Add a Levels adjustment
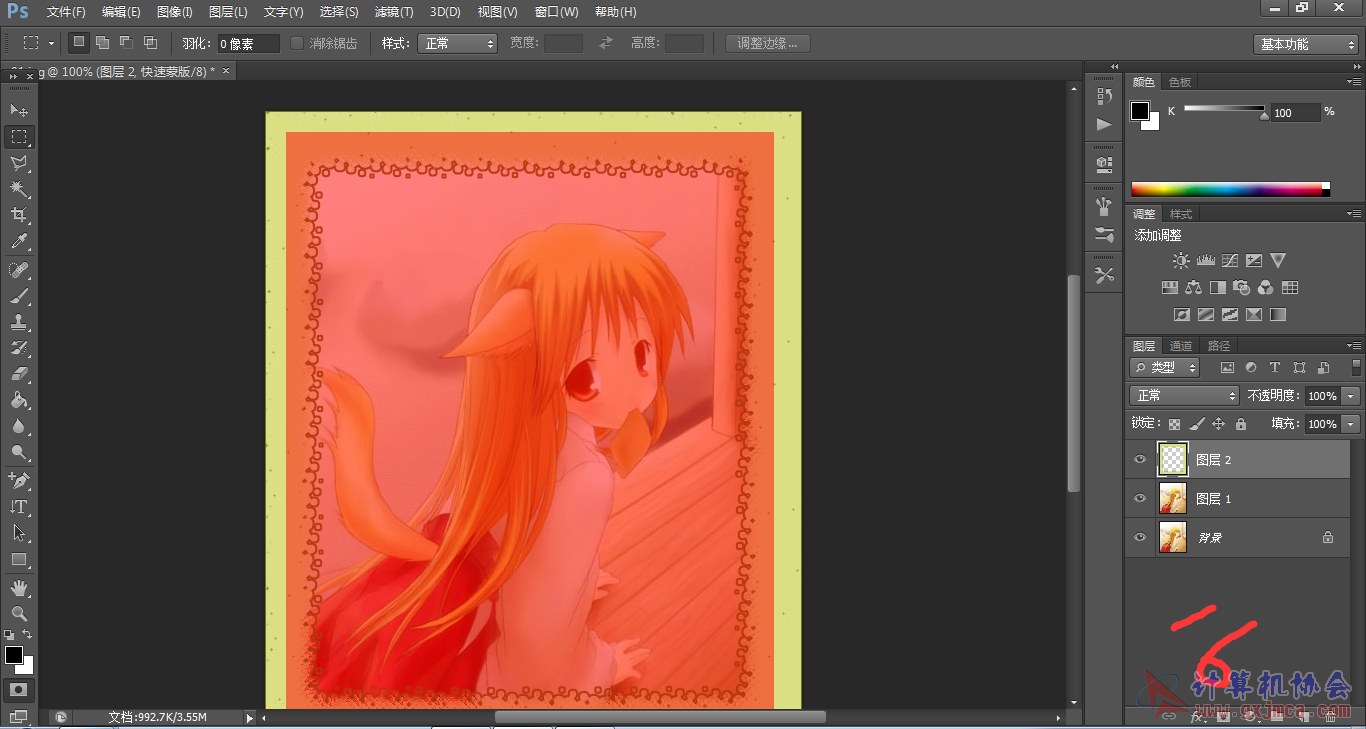Image resolution: width=1366 pixels, height=729 pixels. (1205, 261)
